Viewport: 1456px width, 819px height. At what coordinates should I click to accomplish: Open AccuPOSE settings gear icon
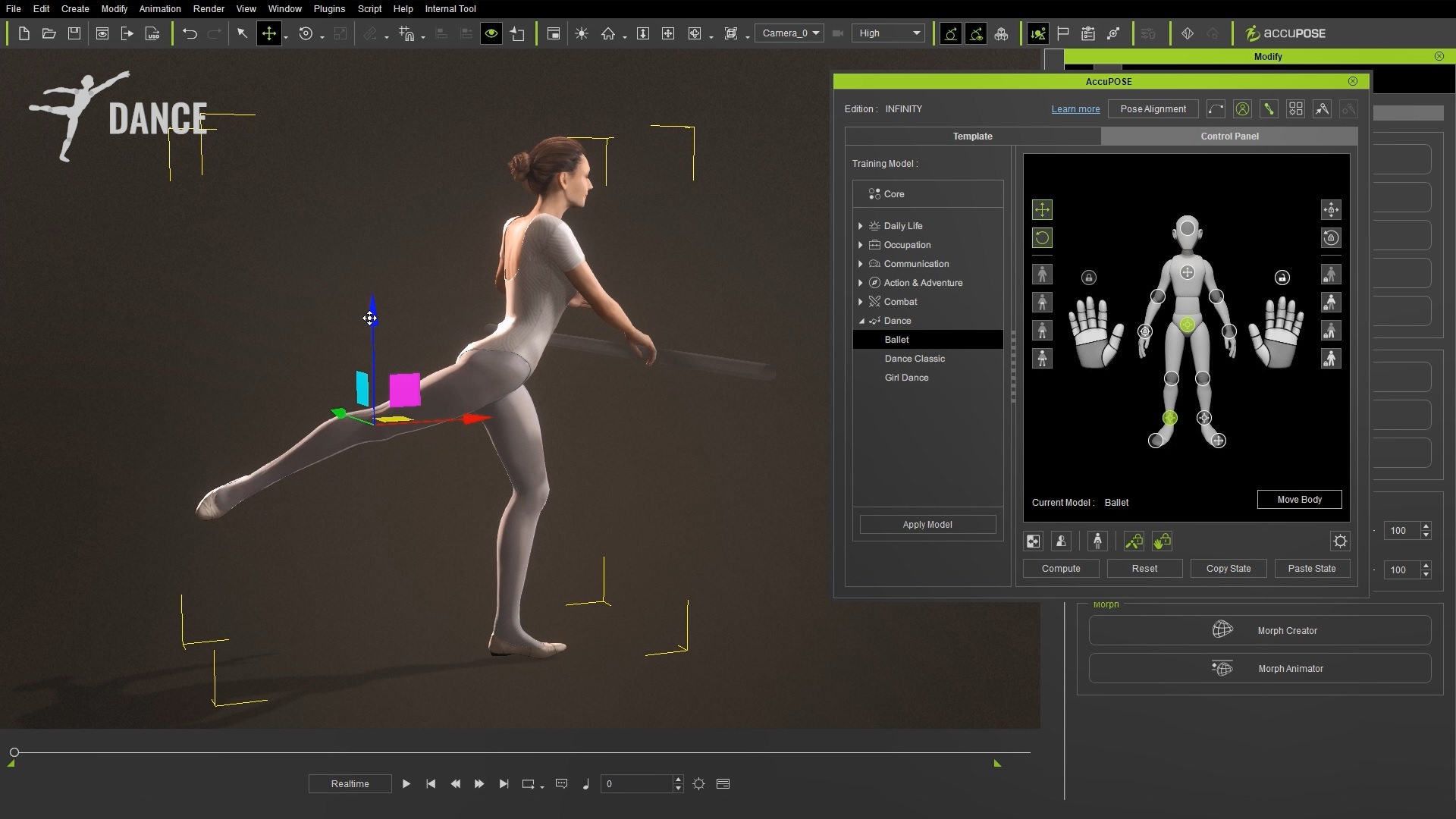pos(1340,541)
